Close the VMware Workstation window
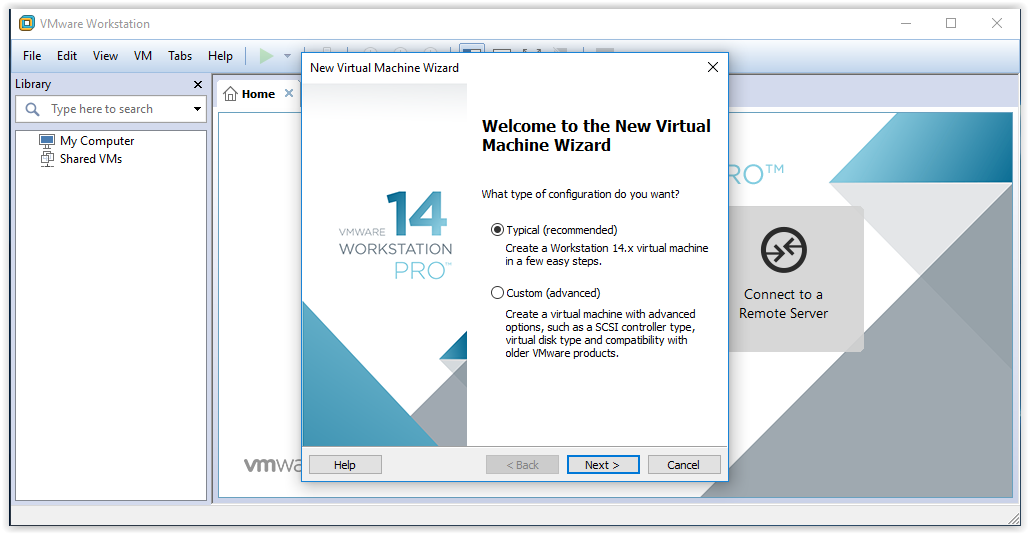 [997, 24]
